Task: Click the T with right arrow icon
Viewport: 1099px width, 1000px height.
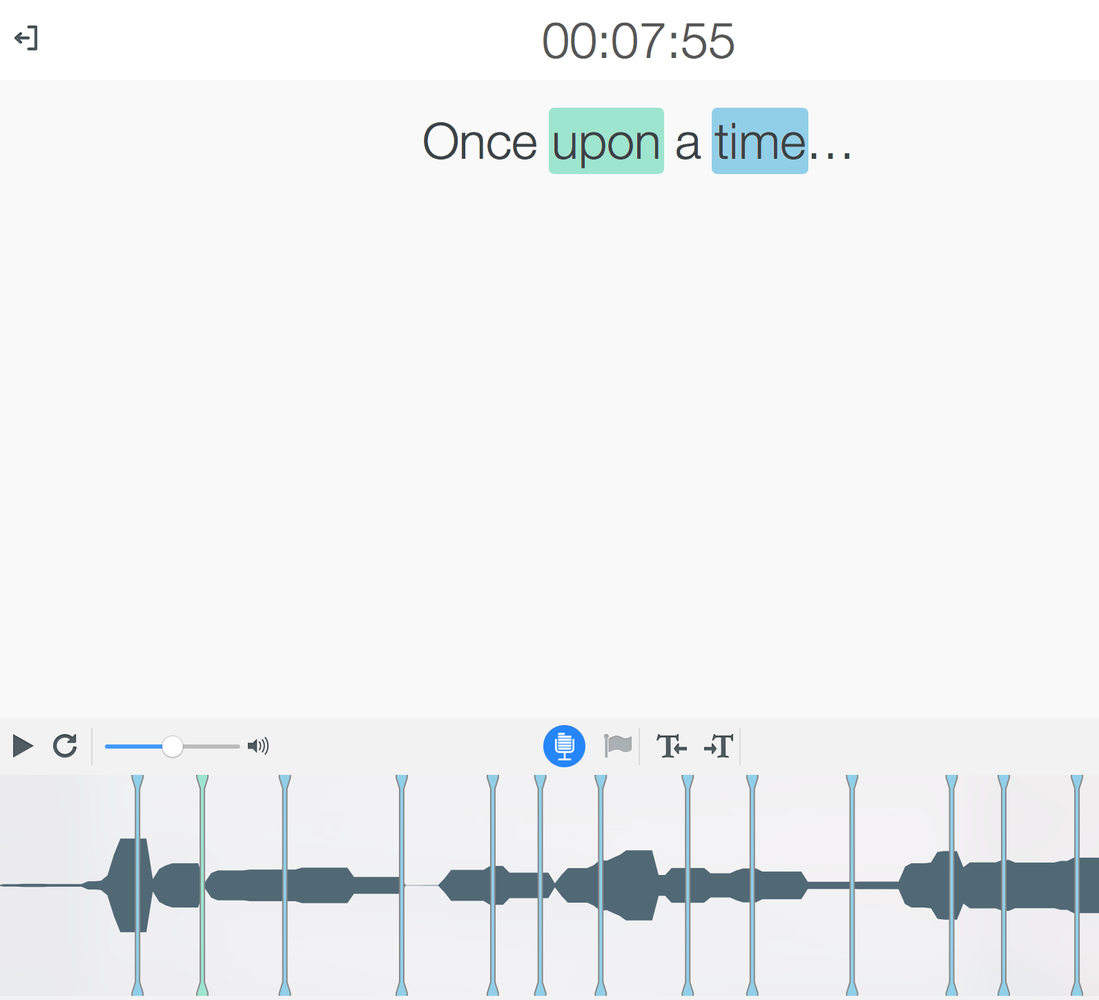Action: pos(718,746)
